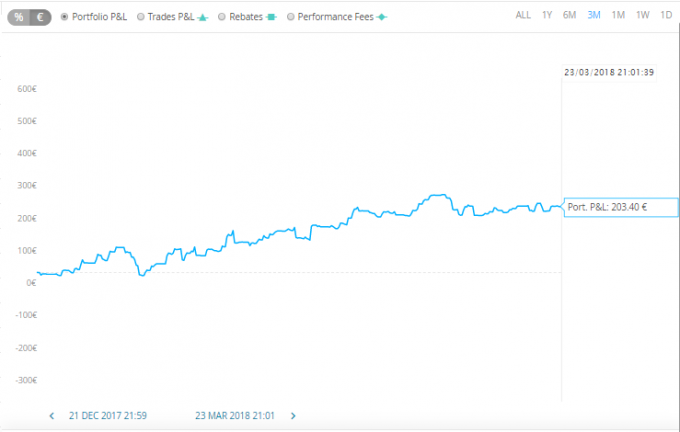Click the Performance Fees diamond legend icon
Image resolution: width=680 pixels, height=432 pixels.
coord(382,17)
